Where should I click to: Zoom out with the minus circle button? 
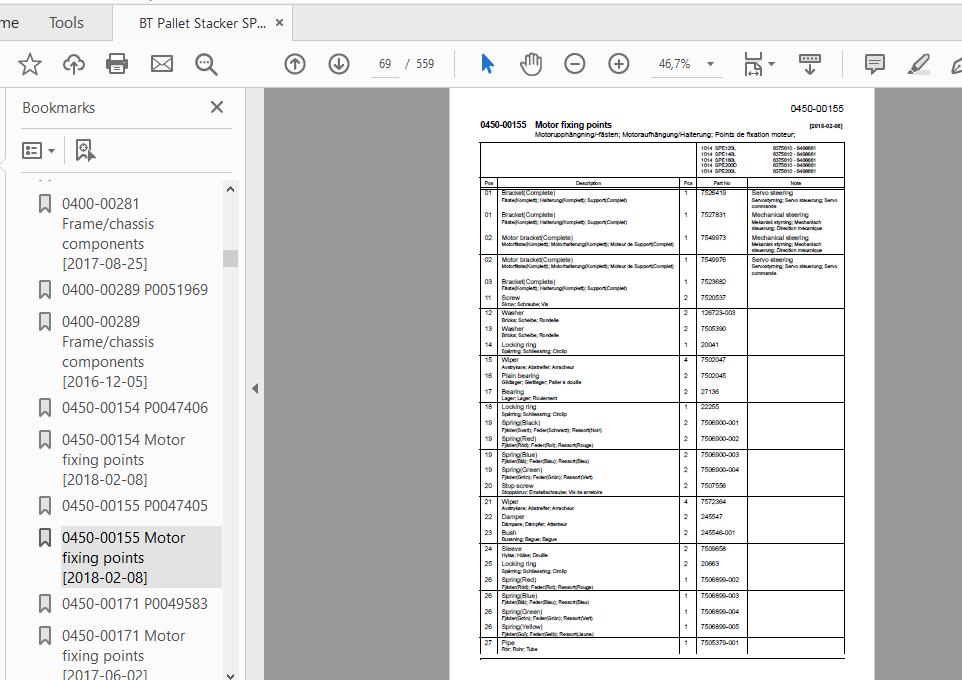575,64
